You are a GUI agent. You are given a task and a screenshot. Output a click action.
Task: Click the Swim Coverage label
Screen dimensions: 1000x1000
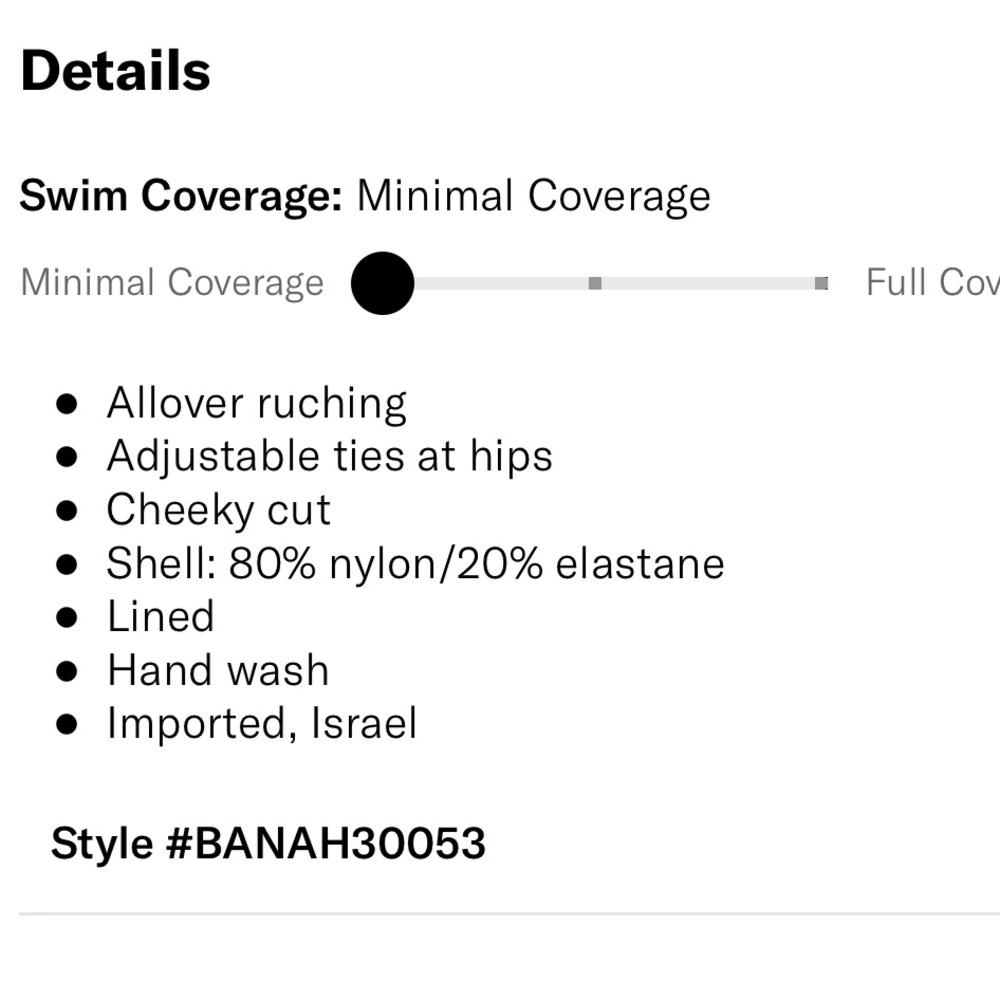(x=182, y=195)
